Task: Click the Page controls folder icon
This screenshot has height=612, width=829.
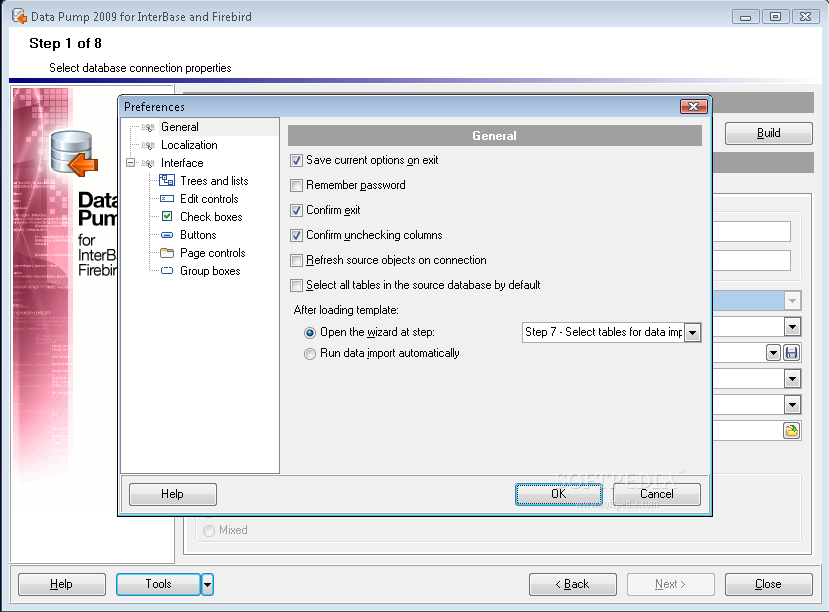Action: pyautogui.click(x=167, y=253)
